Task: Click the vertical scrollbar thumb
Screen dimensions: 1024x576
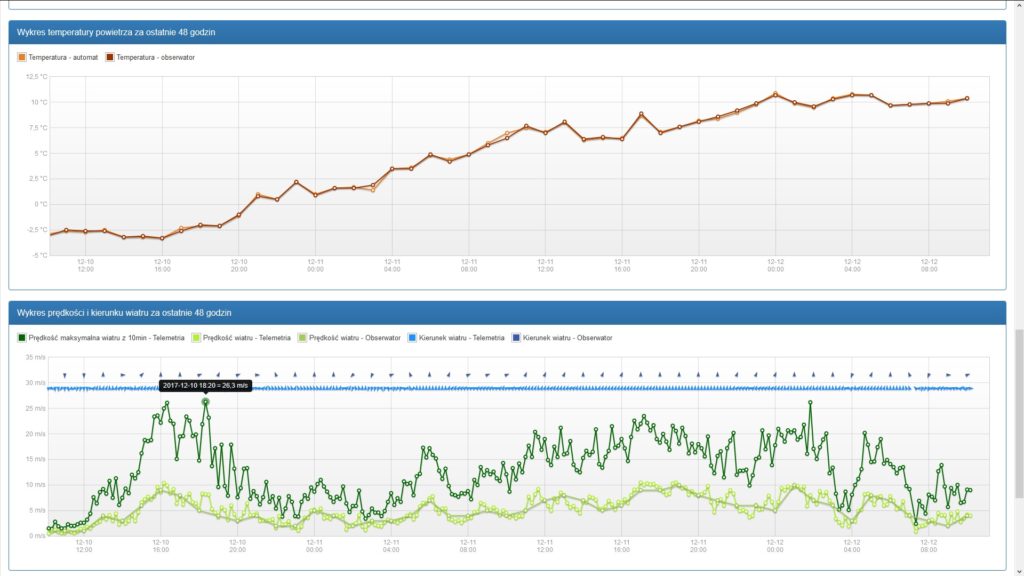Action: pos(1019,413)
